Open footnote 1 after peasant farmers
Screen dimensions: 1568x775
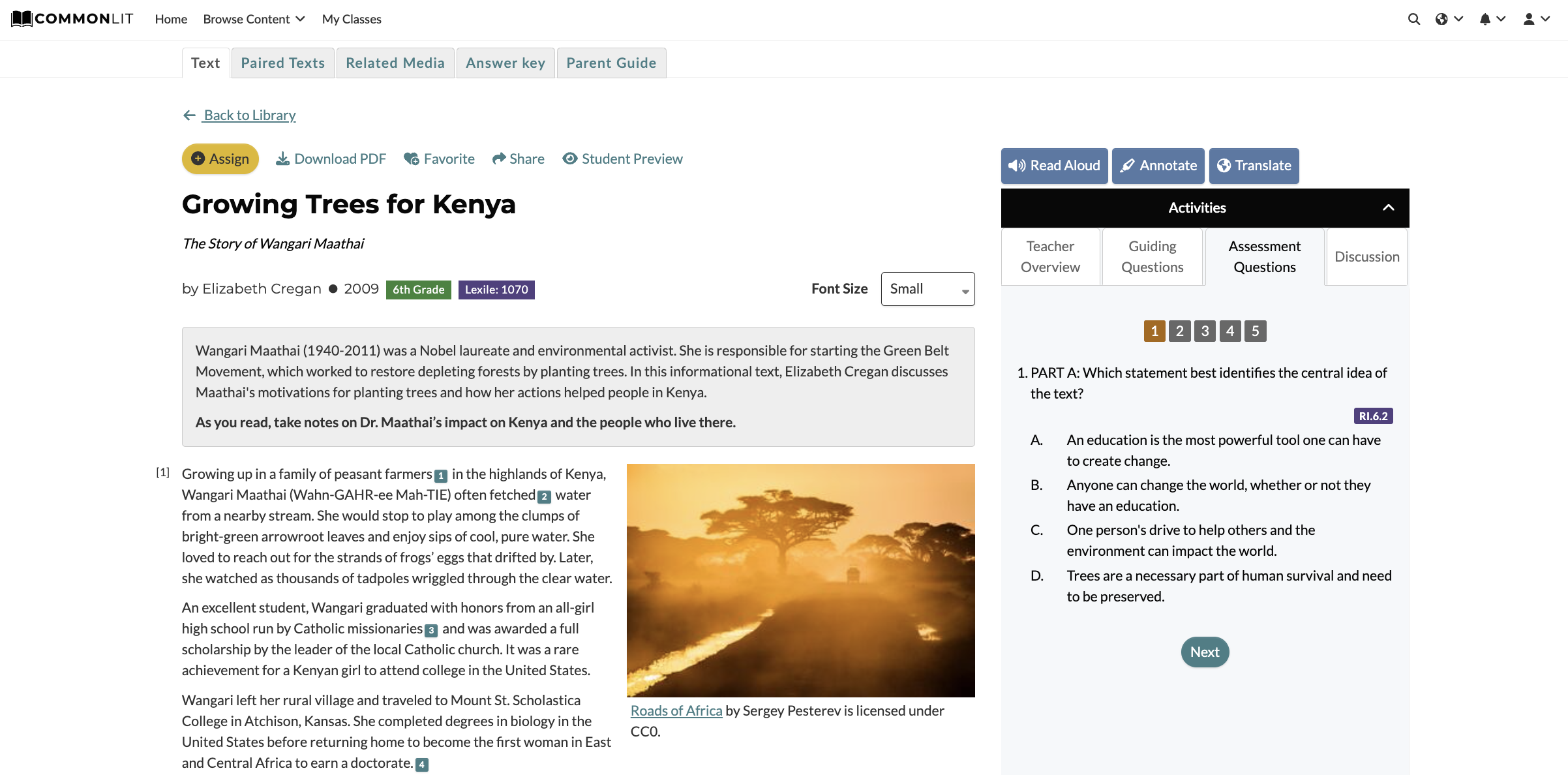pos(441,476)
